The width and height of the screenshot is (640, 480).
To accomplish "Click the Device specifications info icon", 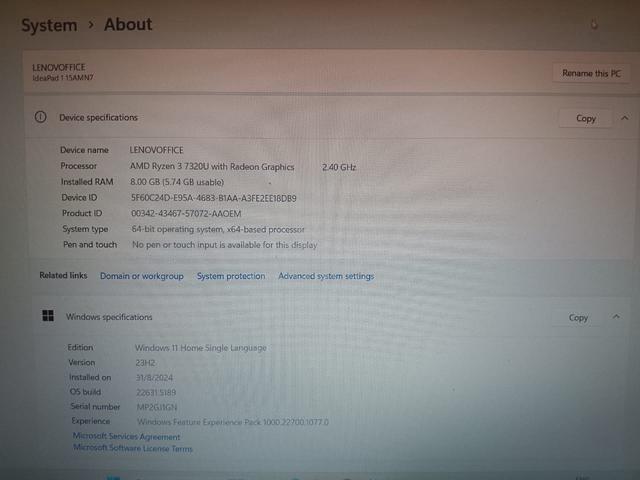I will tap(40, 117).
